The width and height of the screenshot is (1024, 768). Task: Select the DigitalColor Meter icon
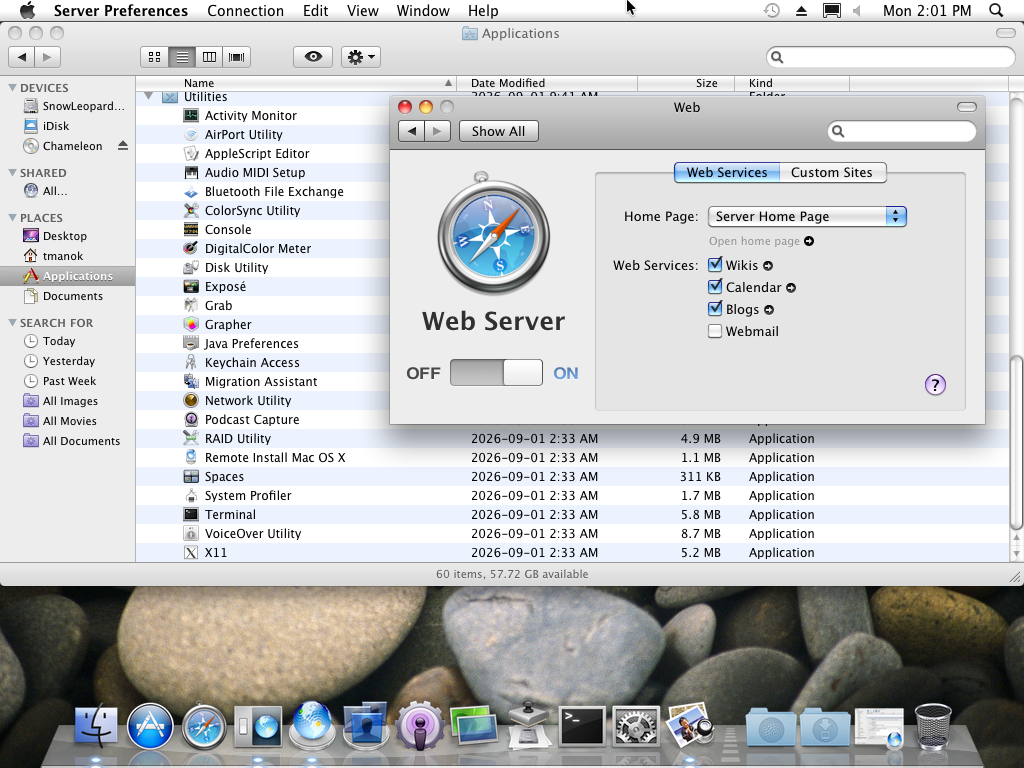(191, 248)
